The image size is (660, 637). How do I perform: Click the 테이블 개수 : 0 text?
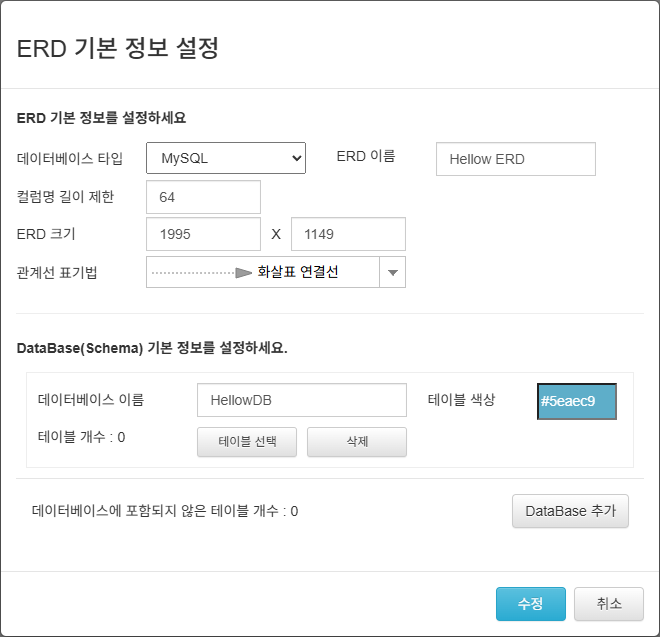[81, 437]
